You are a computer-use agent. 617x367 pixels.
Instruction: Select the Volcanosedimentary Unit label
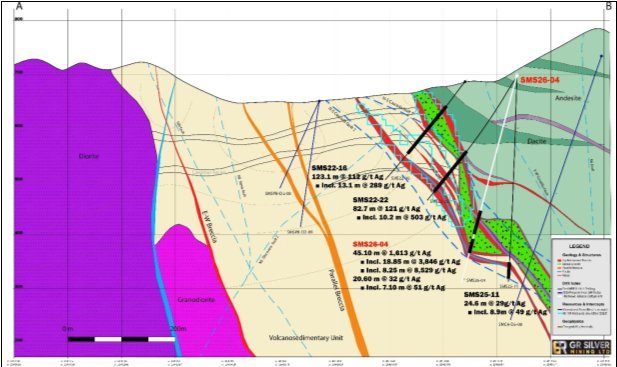click(x=306, y=337)
